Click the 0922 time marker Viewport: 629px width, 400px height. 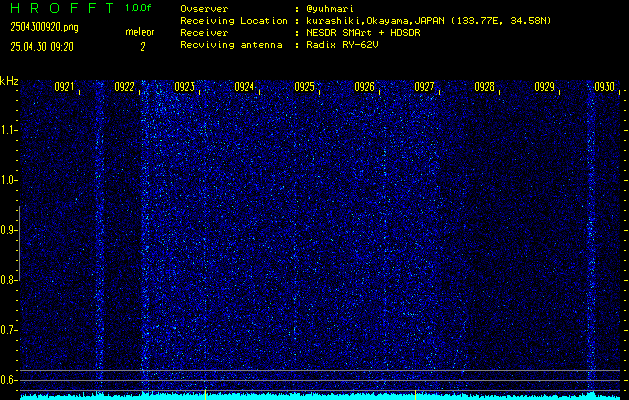coord(124,87)
